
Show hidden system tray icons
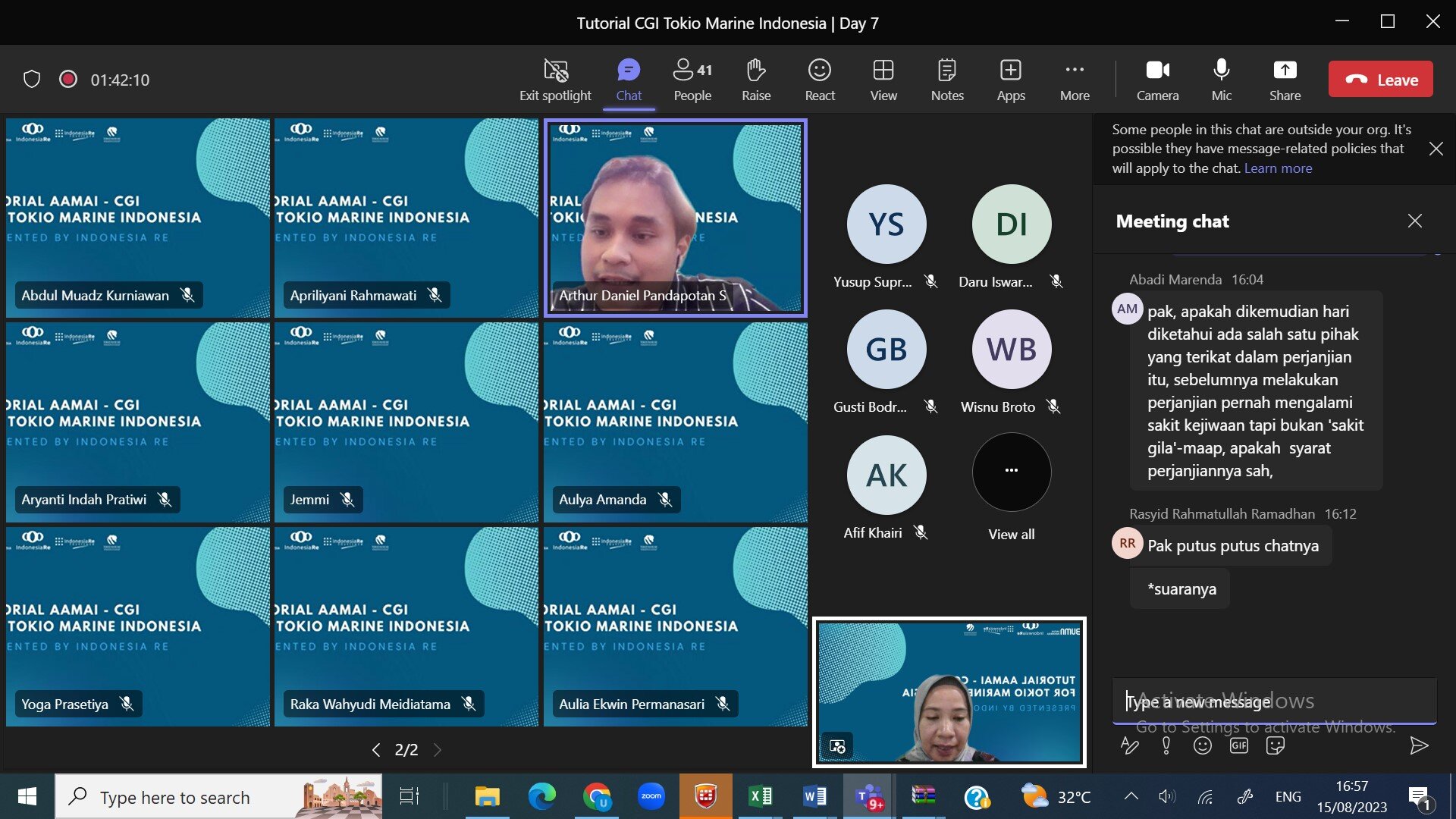pyautogui.click(x=1131, y=796)
